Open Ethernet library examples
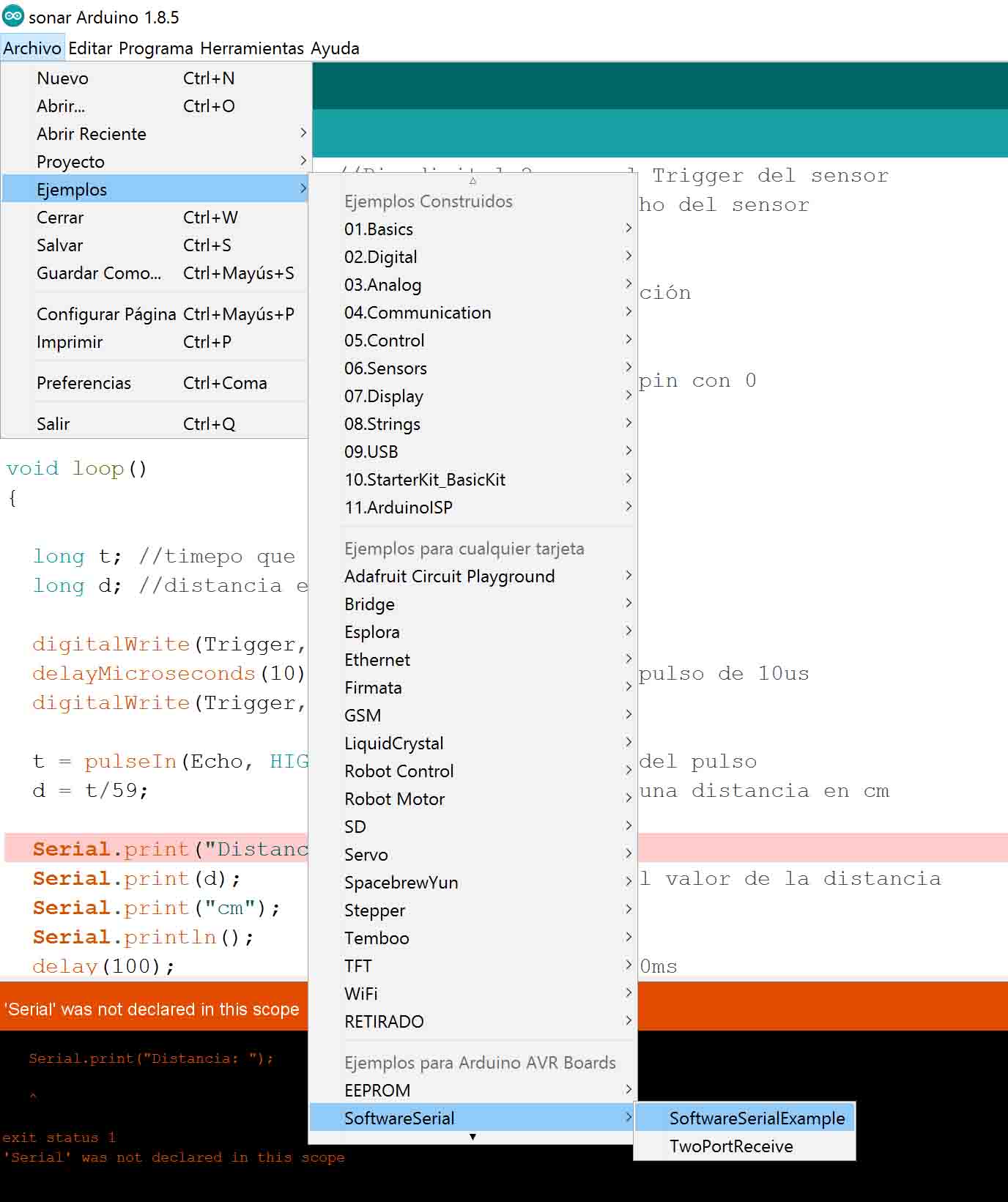This screenshot has height=1202, width=1008. point(472,660)
